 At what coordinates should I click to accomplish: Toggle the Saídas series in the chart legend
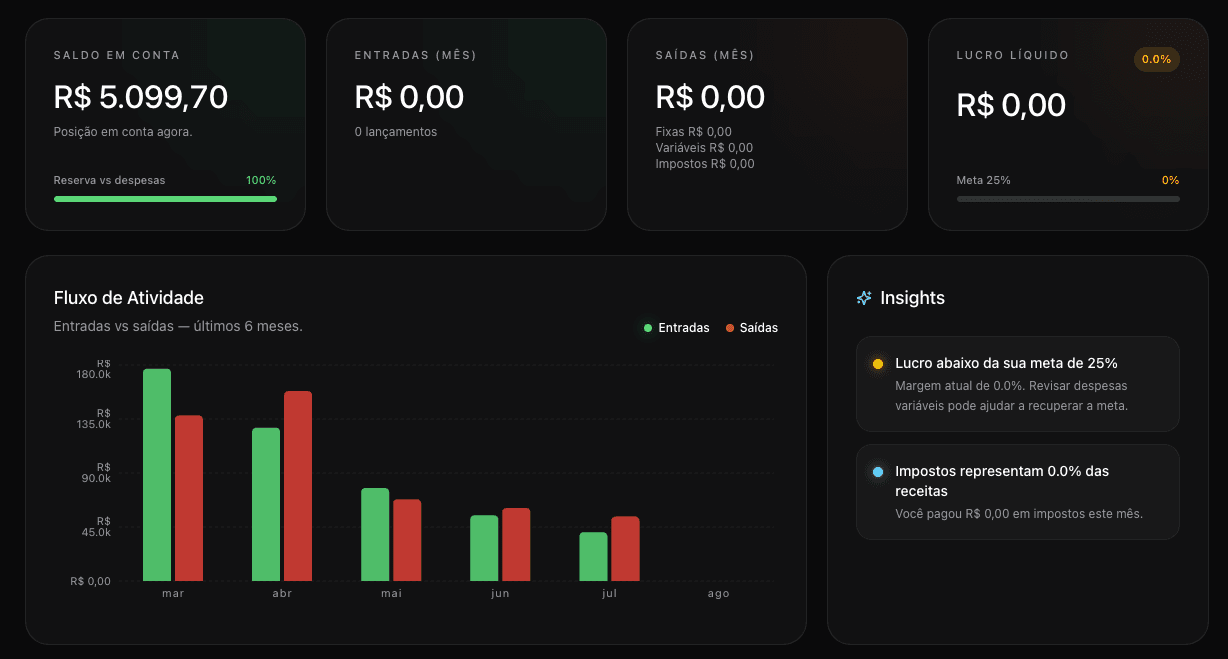point(752,328)
